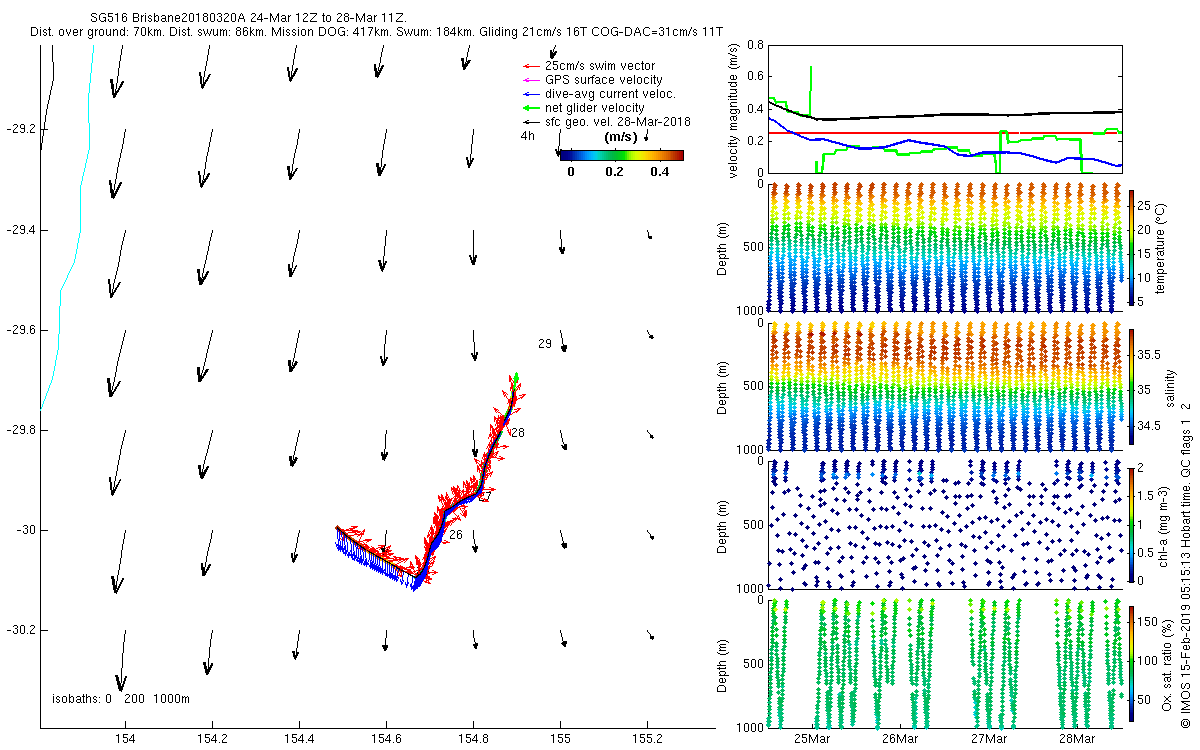
Task: Click green arrowhead at glider track end
Action: pyautogui.click(x=515, y=377)
